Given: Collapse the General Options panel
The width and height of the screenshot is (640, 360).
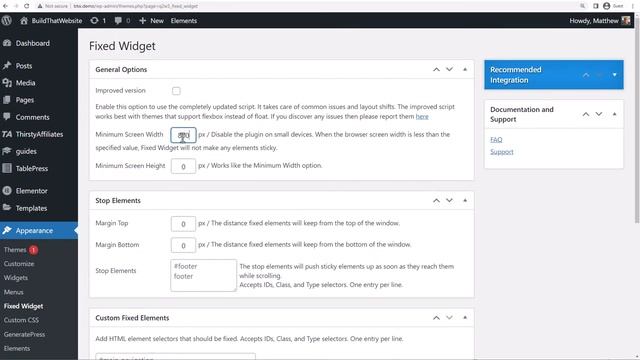Looking at the screenshot, I should point(465,69).
